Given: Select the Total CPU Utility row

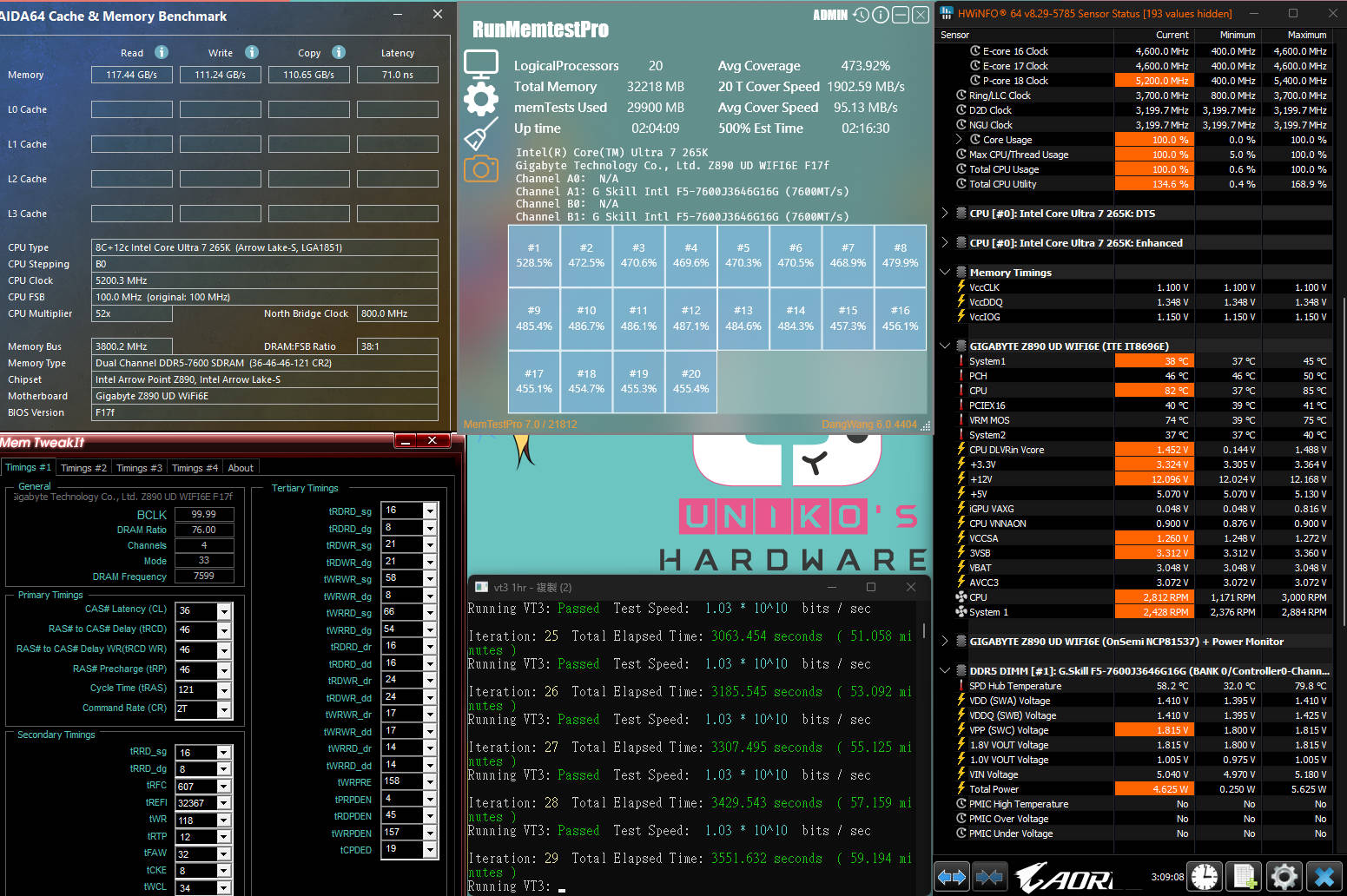Looking at the screenshot, I should click(1134, 184).
